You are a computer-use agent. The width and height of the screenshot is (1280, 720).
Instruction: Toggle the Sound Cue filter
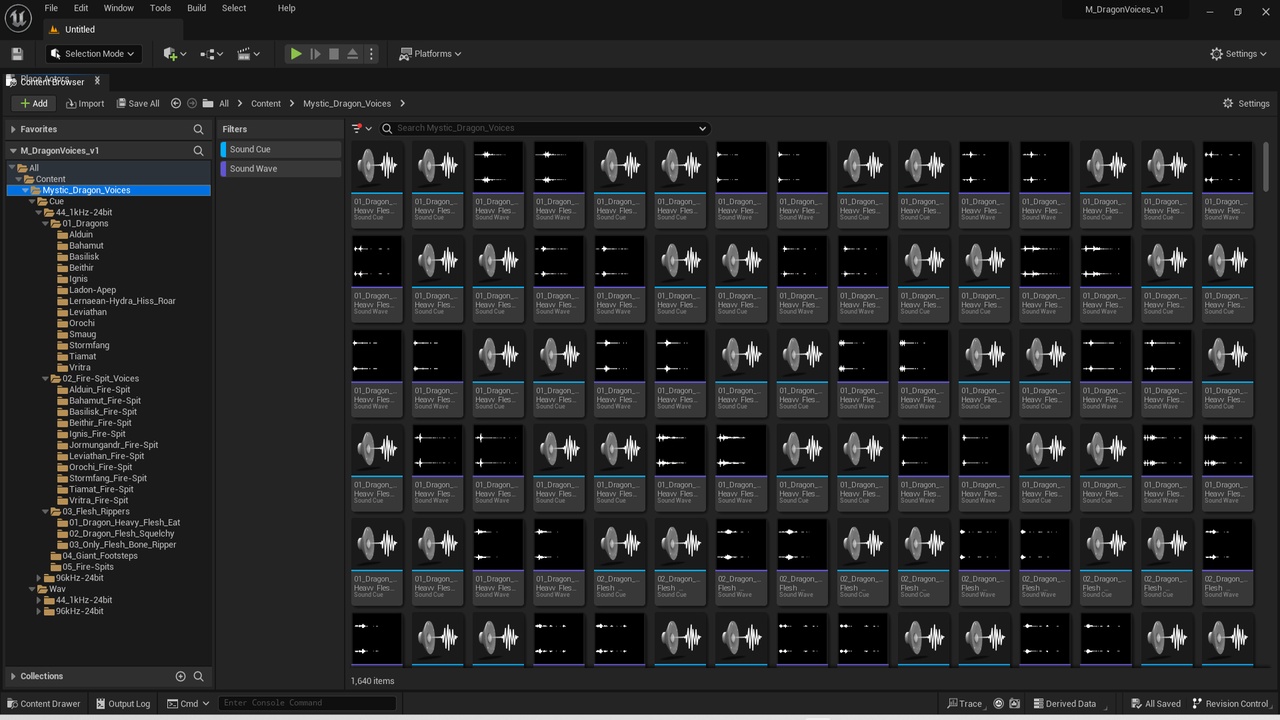(281, 149)
